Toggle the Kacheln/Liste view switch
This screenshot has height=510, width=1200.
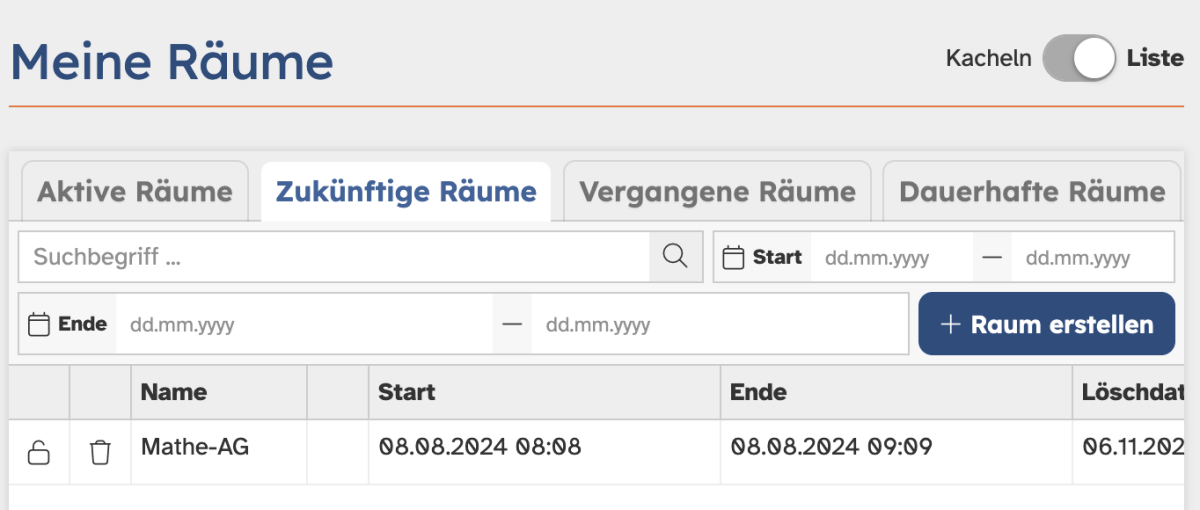(1079, 58)
